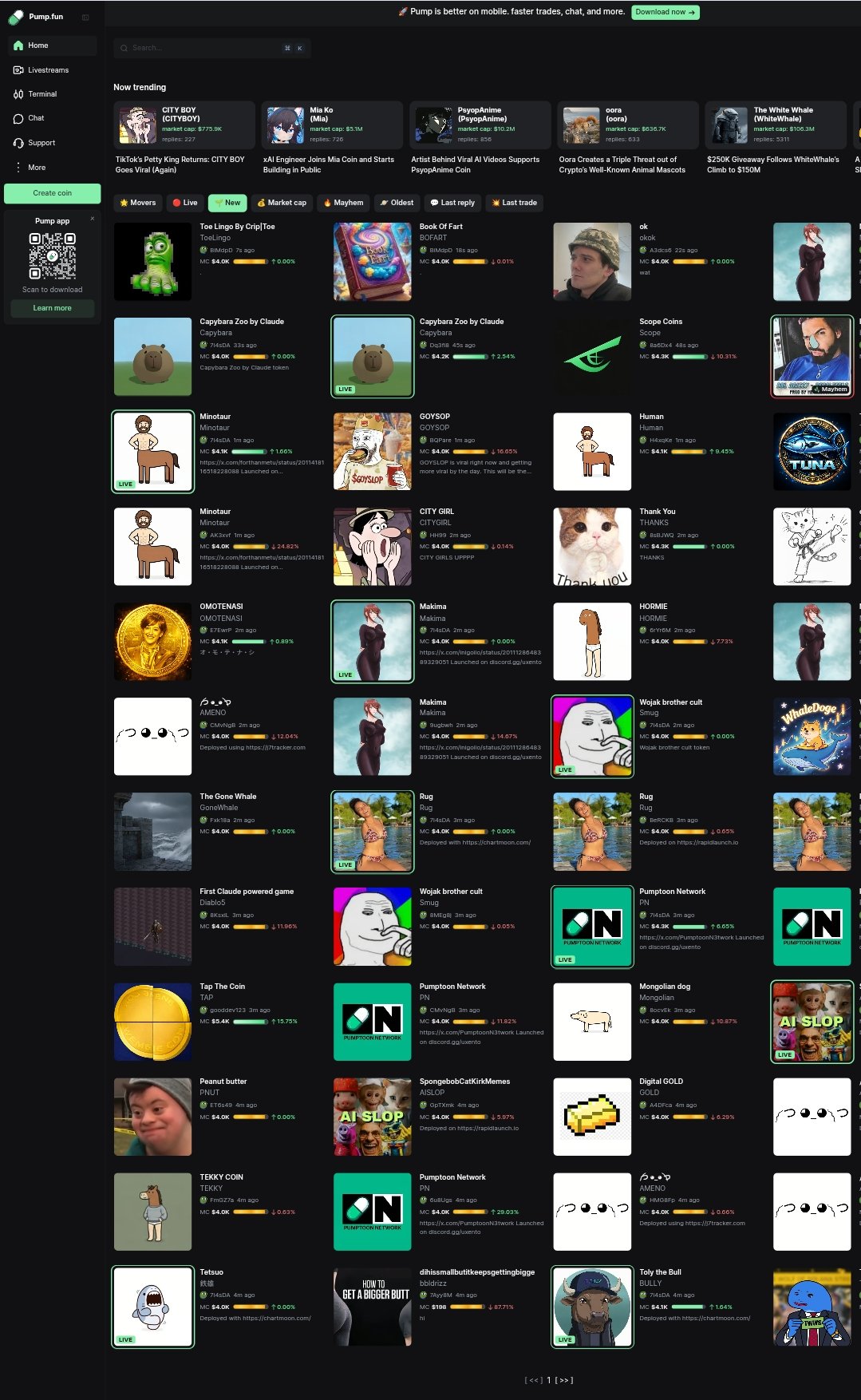Click Learn more under QR code
Image resolution: width=861 pixels, height=1400 pixels.
tap(53, 308)
